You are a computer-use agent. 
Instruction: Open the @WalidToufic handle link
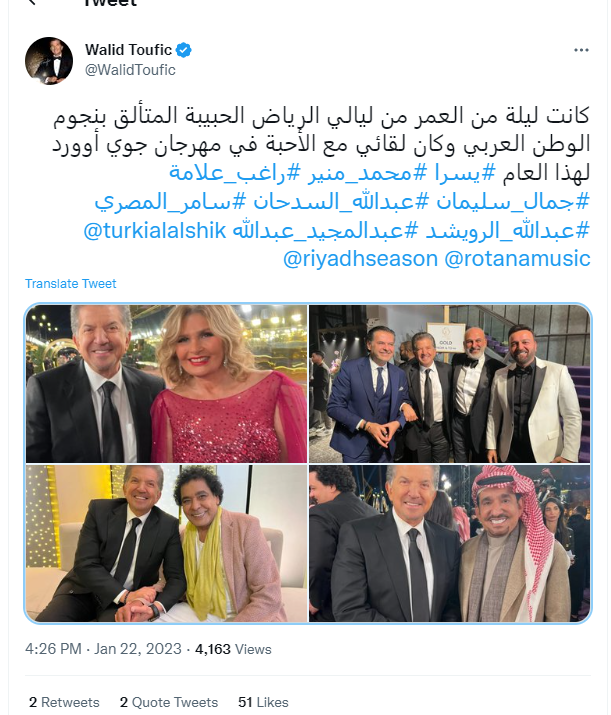(x=130, y=70)
